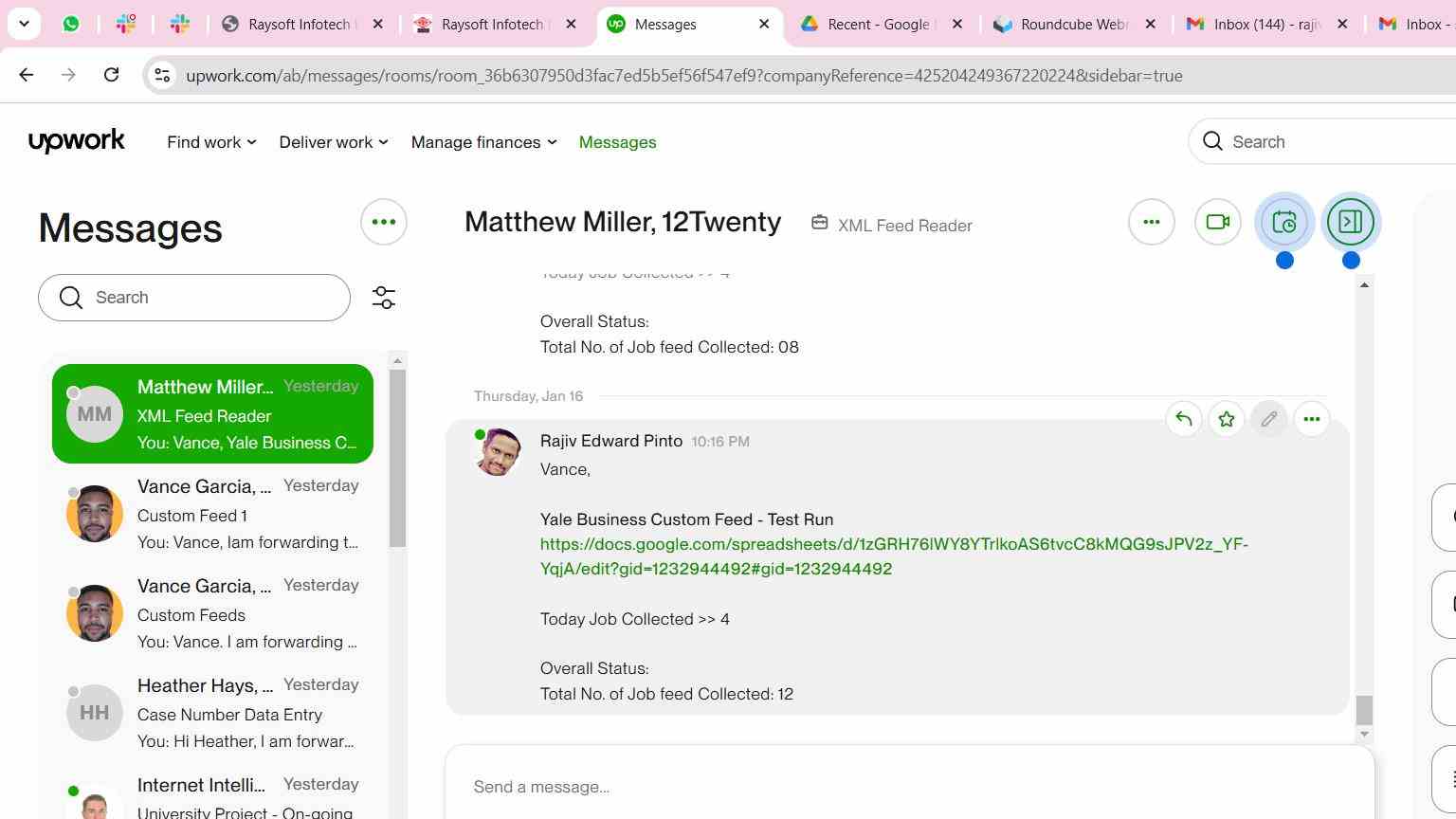The width and height of the screenshot is (1456, 819).
Task: Go back to the previous page
Action: (27, 75)
